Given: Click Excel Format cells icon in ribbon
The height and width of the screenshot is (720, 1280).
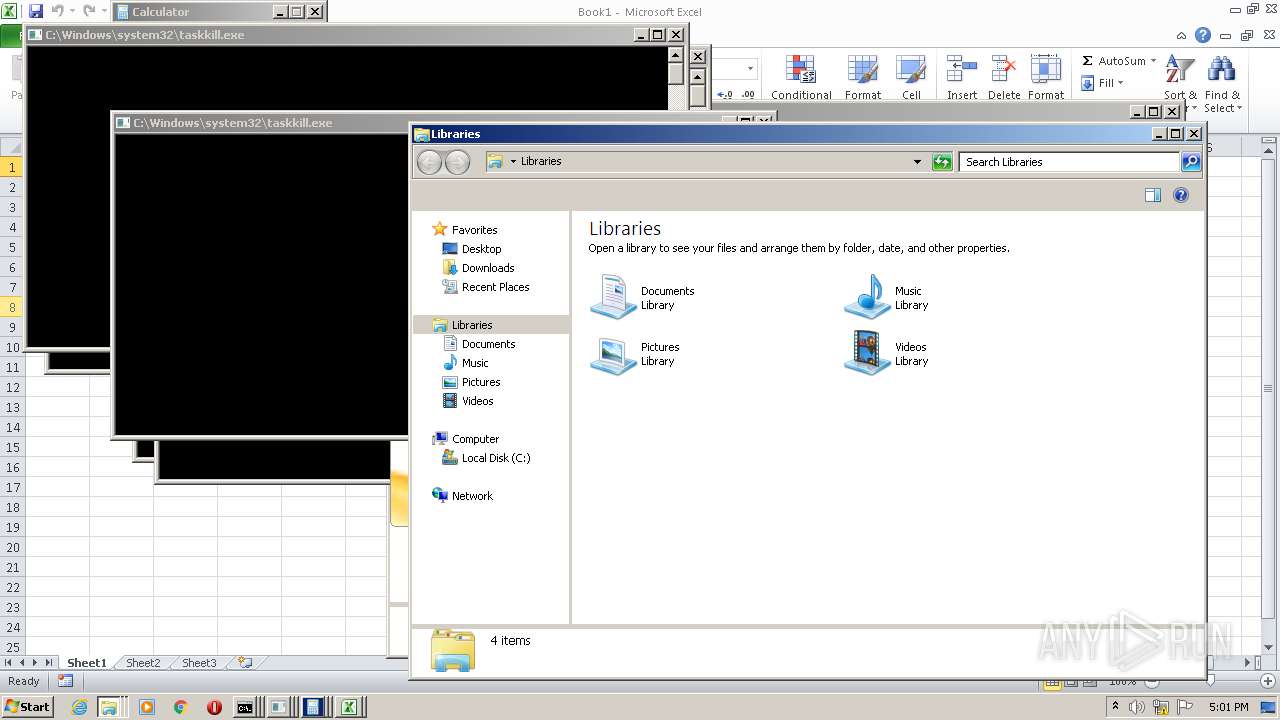Looking at the screenshot, I should [1046, 70].
